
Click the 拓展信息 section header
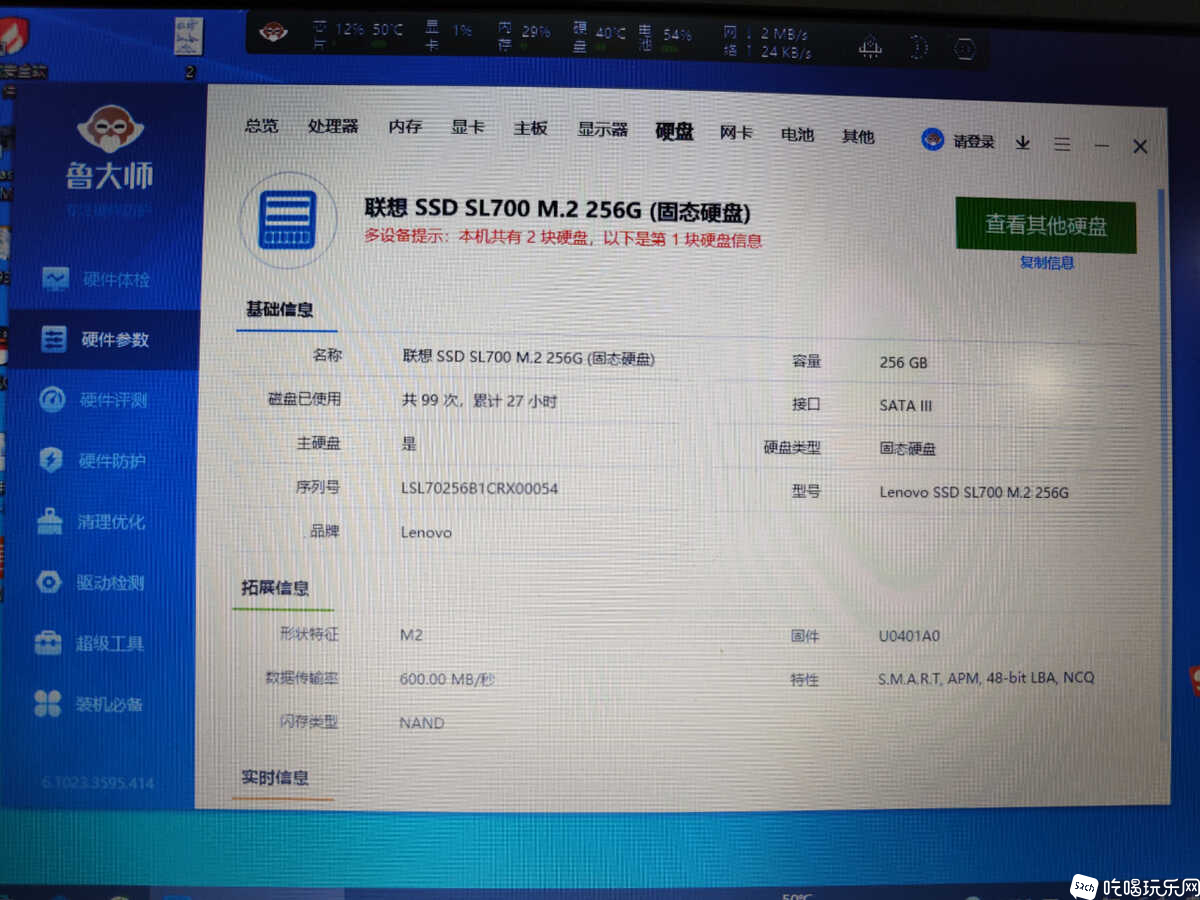point(275,588)
